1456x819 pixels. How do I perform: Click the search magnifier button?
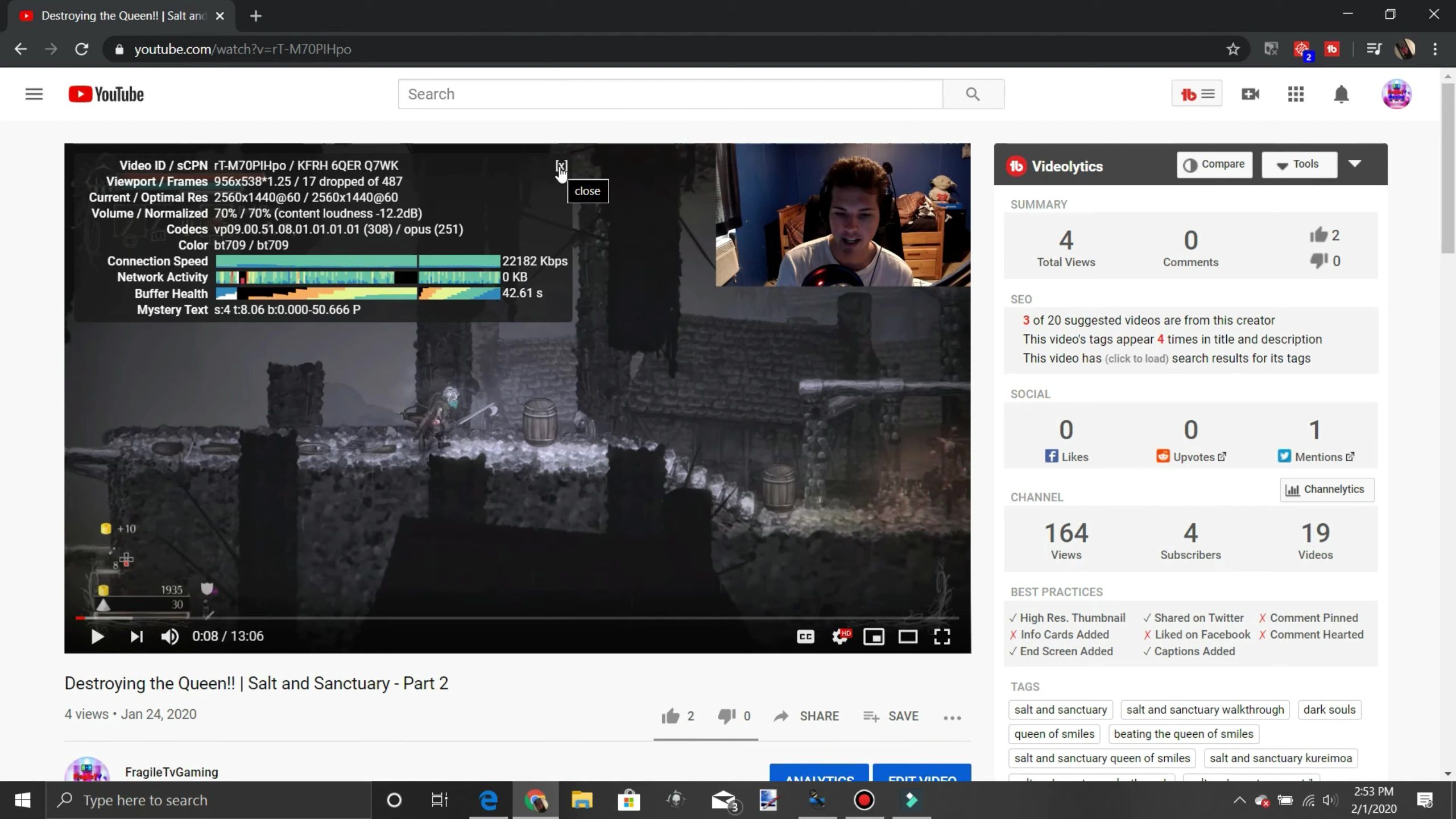pyautogui.click(x=973, y=94)
